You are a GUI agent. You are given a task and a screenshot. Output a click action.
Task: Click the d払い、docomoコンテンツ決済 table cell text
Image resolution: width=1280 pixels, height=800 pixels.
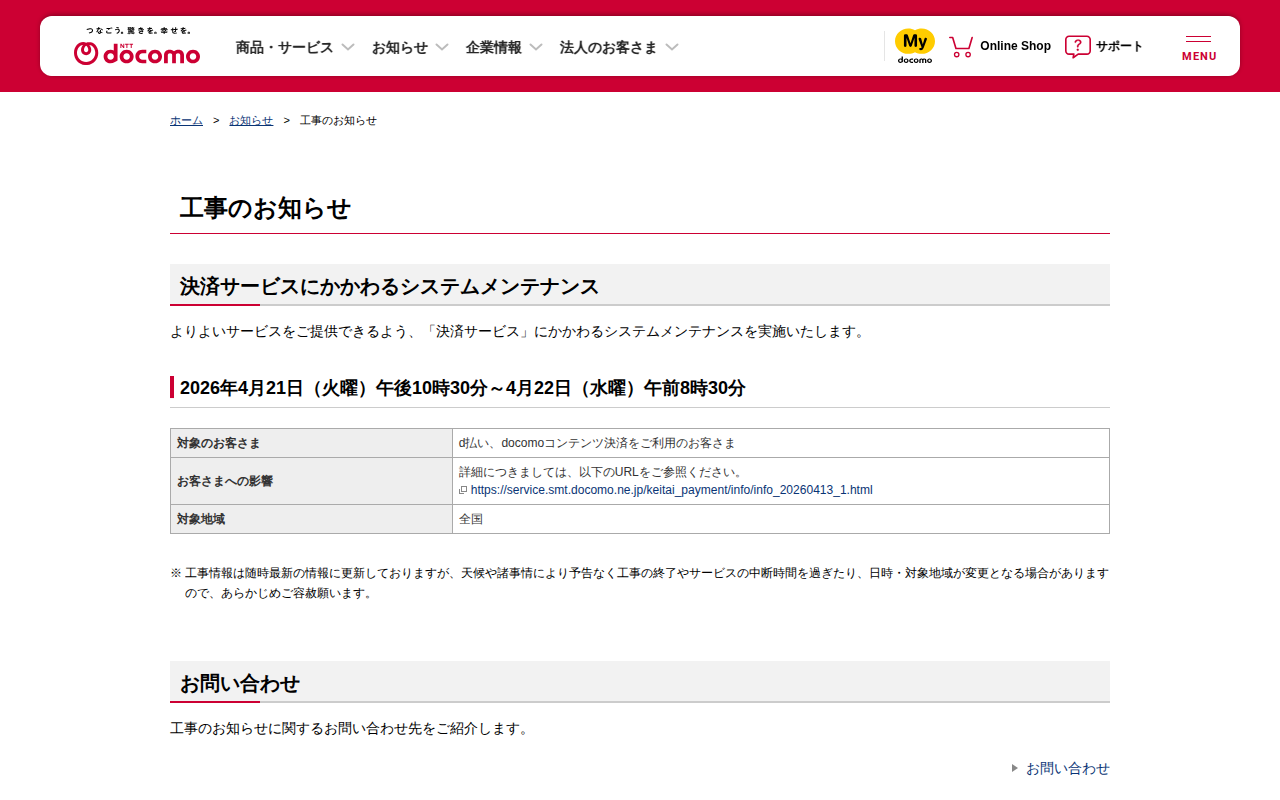click(x=597, y=443)
